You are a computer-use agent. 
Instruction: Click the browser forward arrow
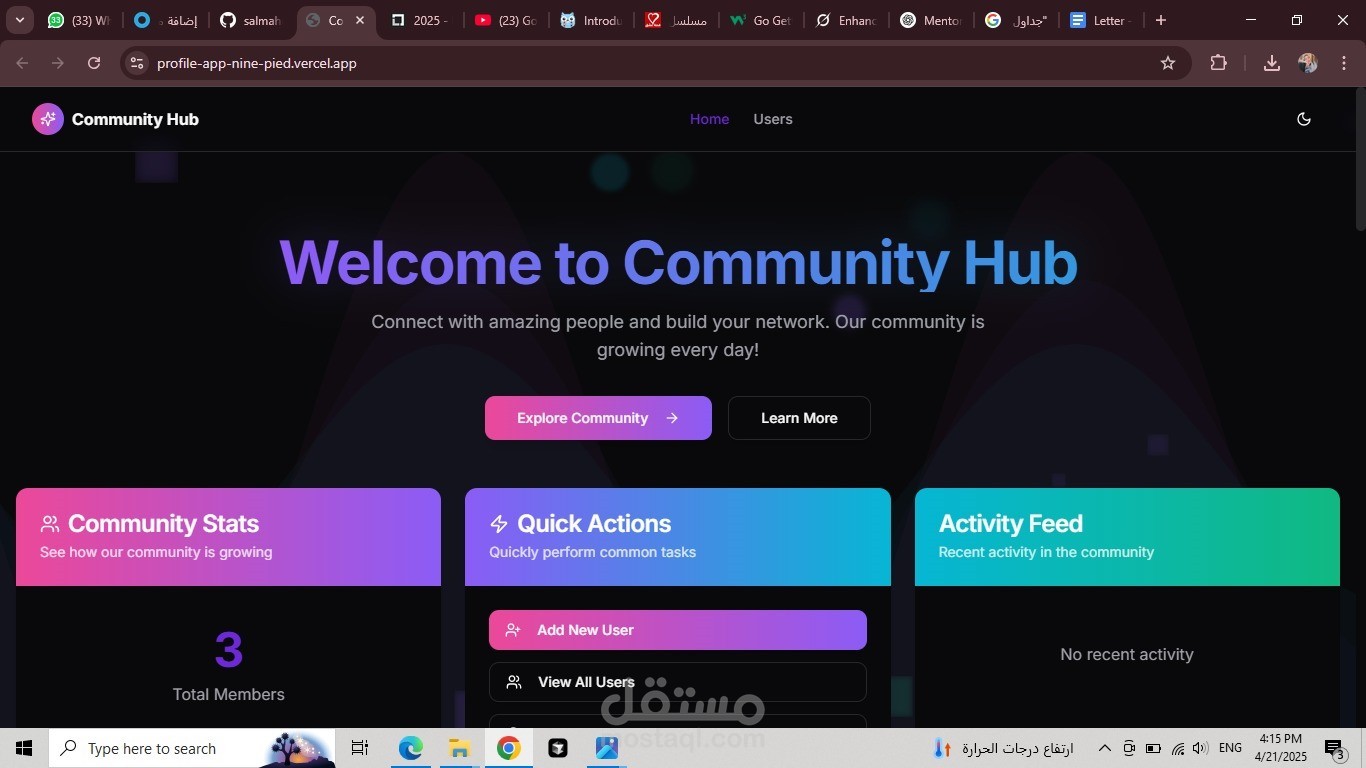(x=58, y=63)
